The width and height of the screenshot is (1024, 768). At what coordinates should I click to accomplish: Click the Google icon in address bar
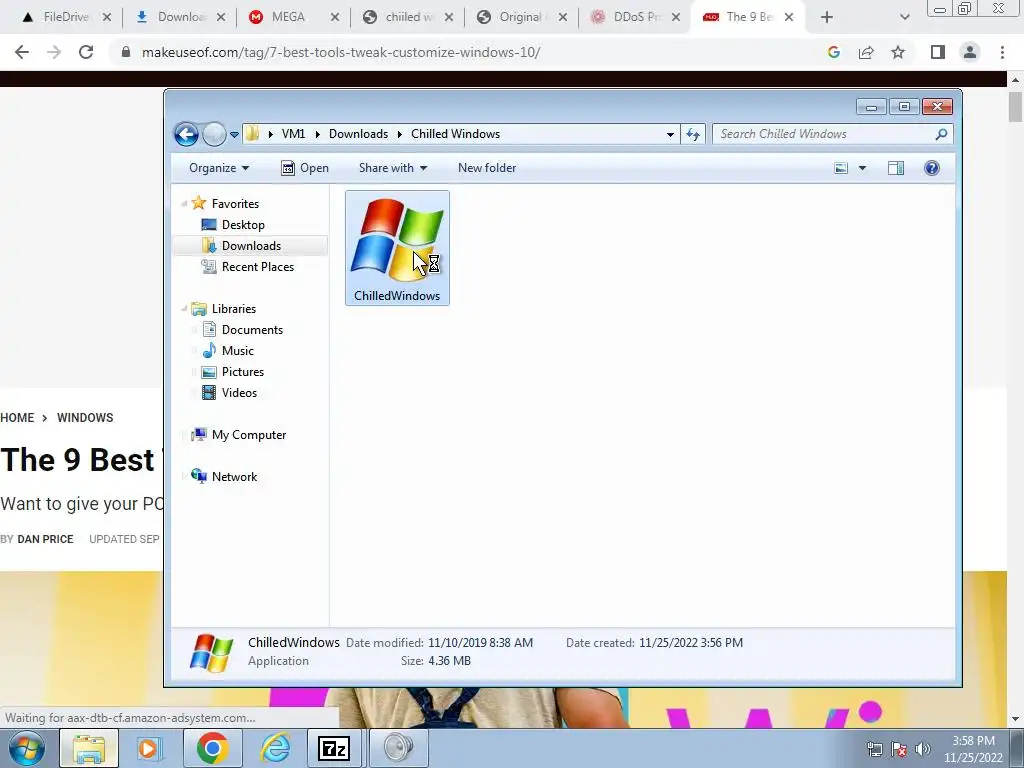tap(833, 52)
